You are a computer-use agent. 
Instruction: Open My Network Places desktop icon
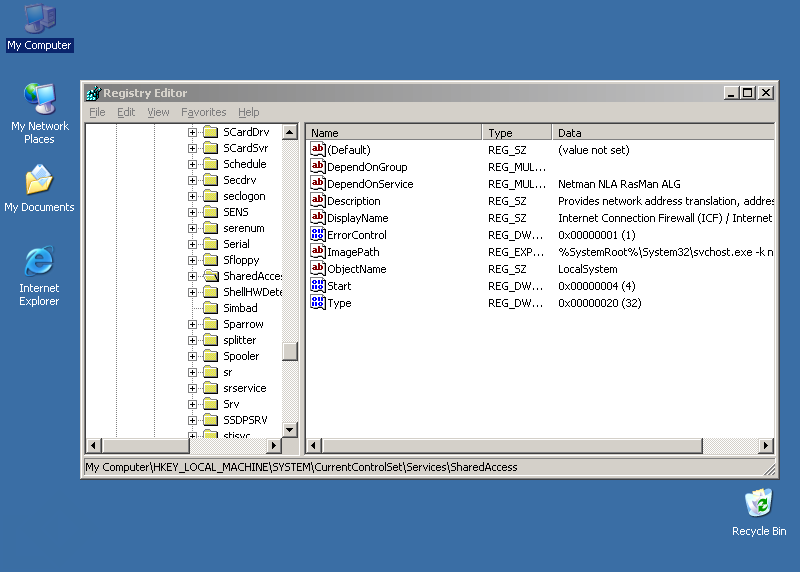40,113
